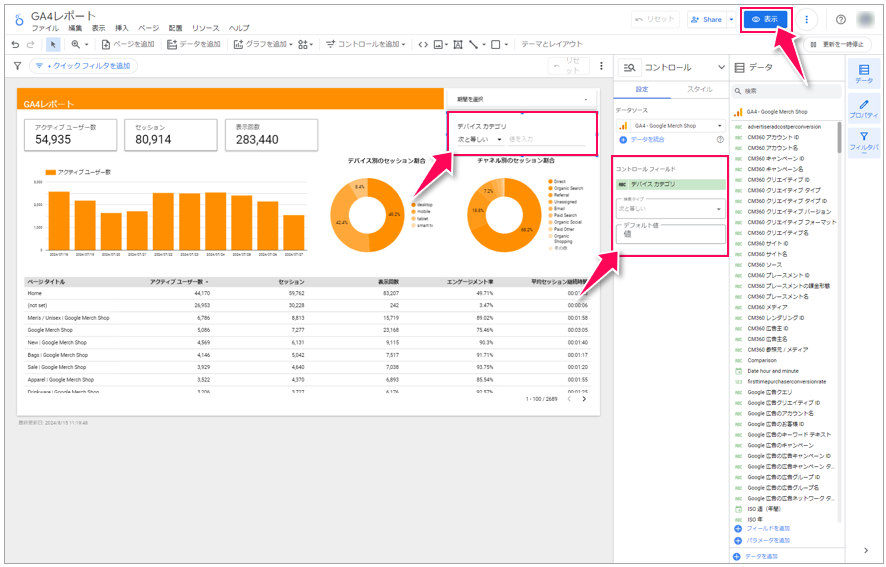Go to next table page arrow
Screen dimensions: 886x567
click(x=584, y=399)
